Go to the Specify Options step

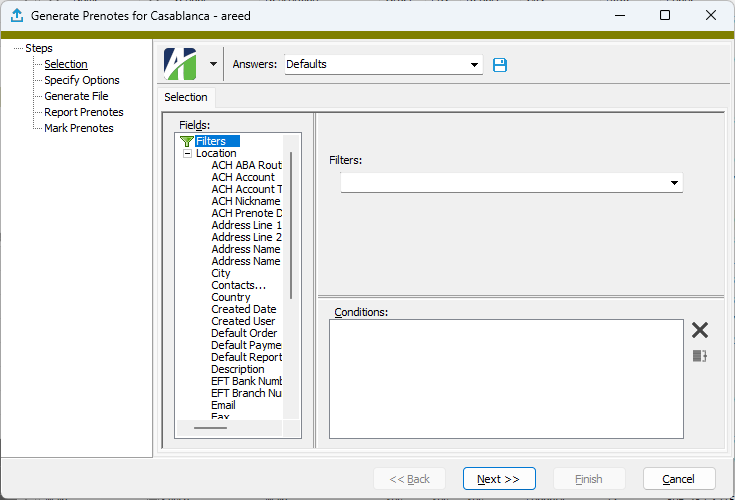pos(81,80)
